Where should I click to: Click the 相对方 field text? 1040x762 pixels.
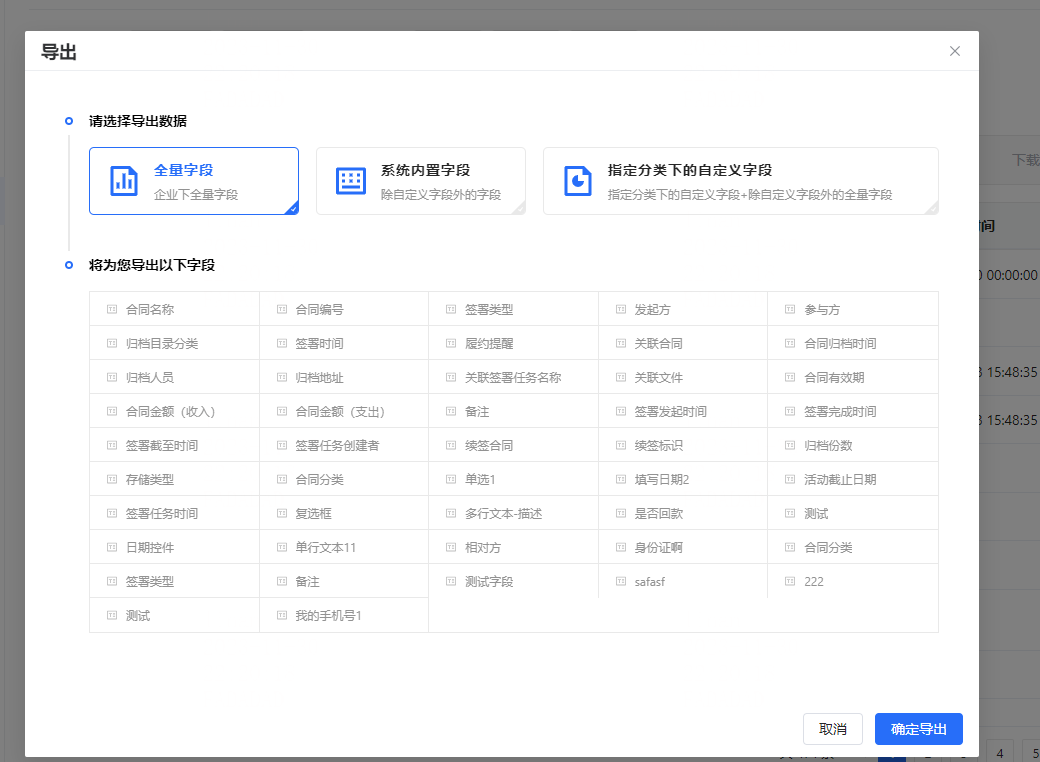(483, 547)
